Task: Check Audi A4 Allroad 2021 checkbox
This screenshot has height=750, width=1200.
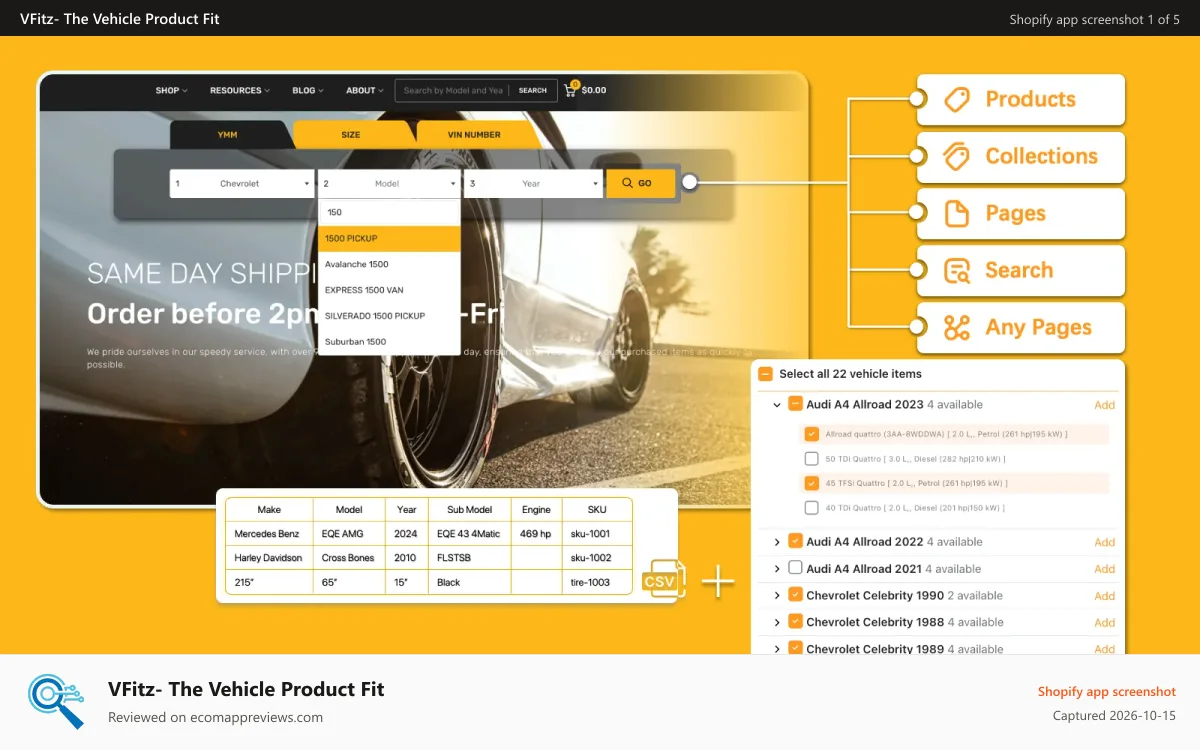Action: [x=795, y=568]
